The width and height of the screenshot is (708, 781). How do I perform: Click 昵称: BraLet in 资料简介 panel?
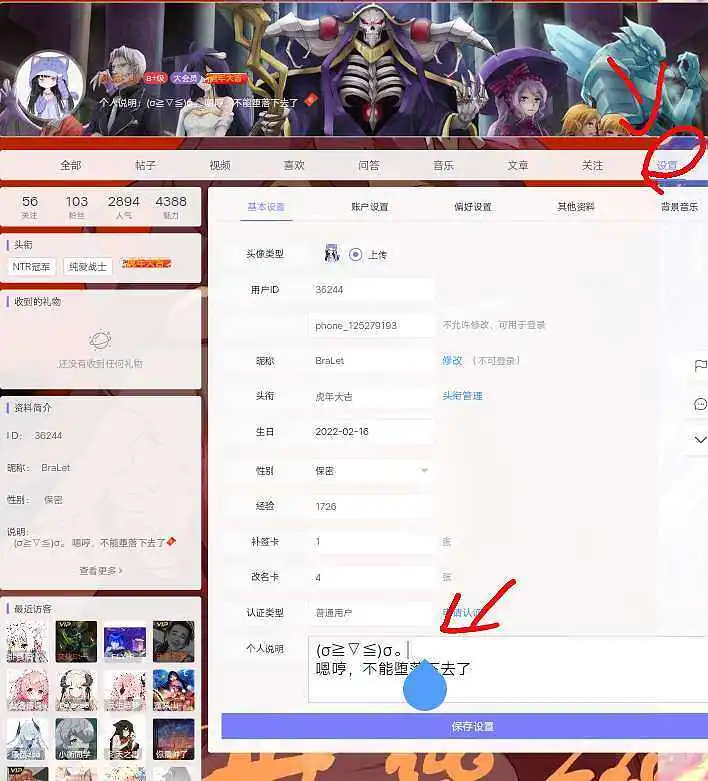38,468
